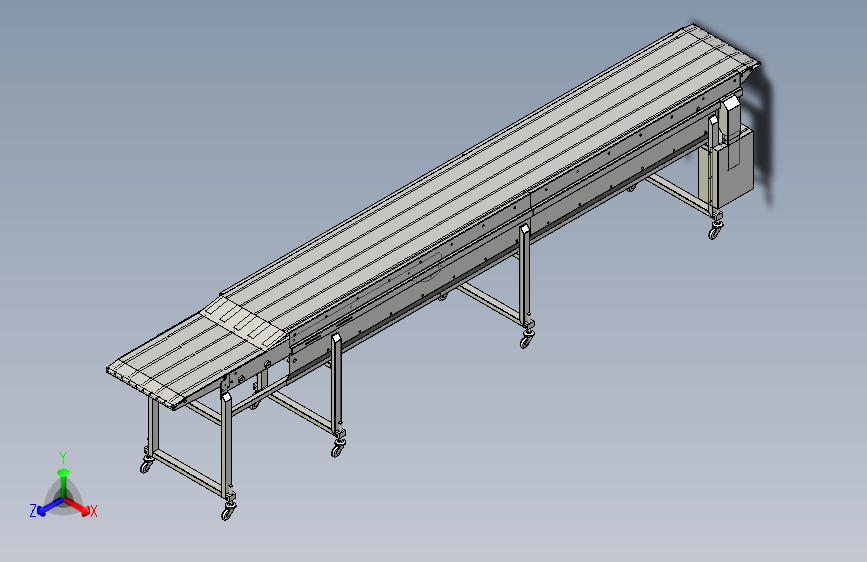Click the blue Z axis of the triad
The image size is (867, 562).
click(51, 507)
